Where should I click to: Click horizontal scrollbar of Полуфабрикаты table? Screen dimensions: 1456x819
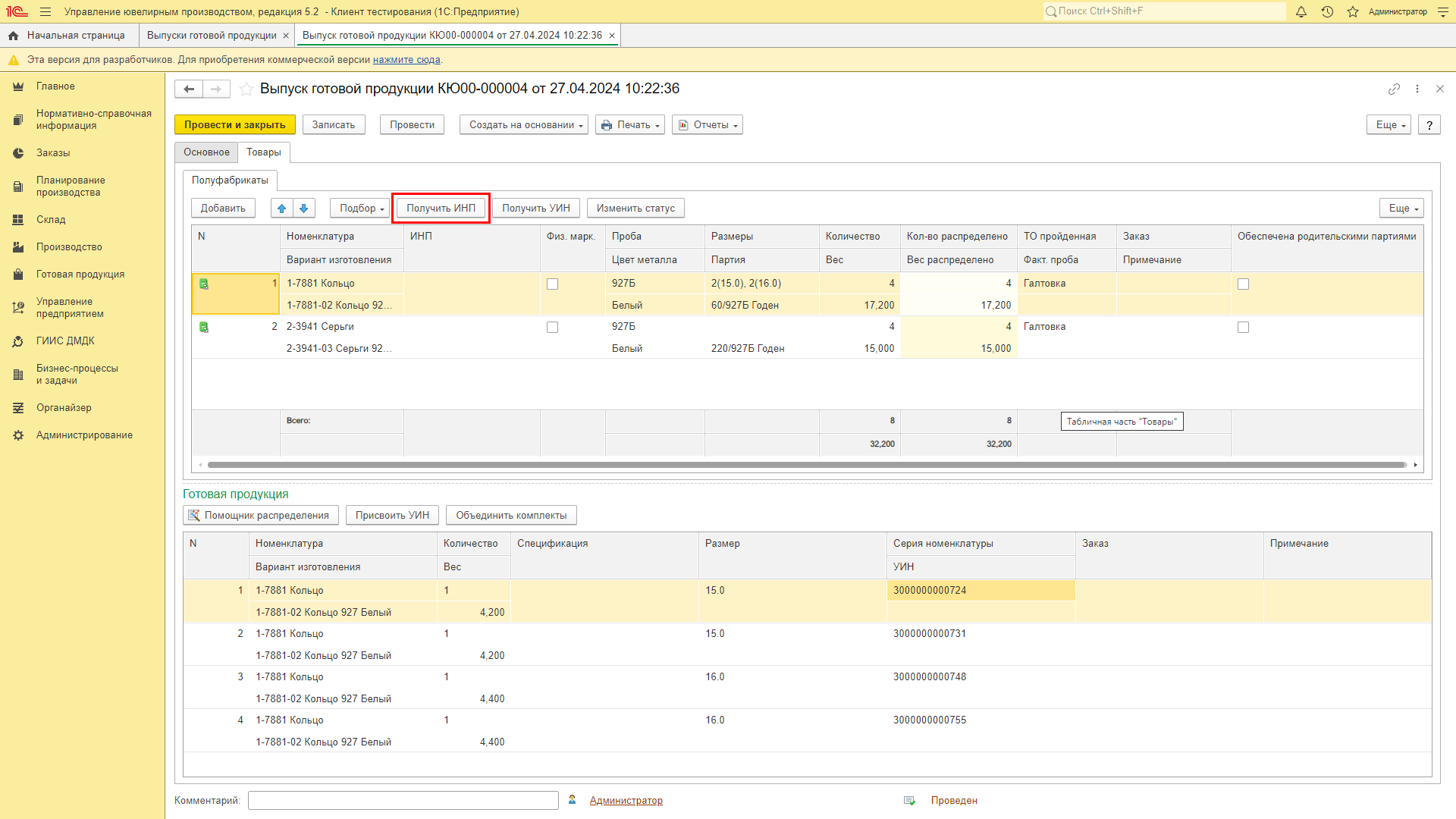pos(807,465)
